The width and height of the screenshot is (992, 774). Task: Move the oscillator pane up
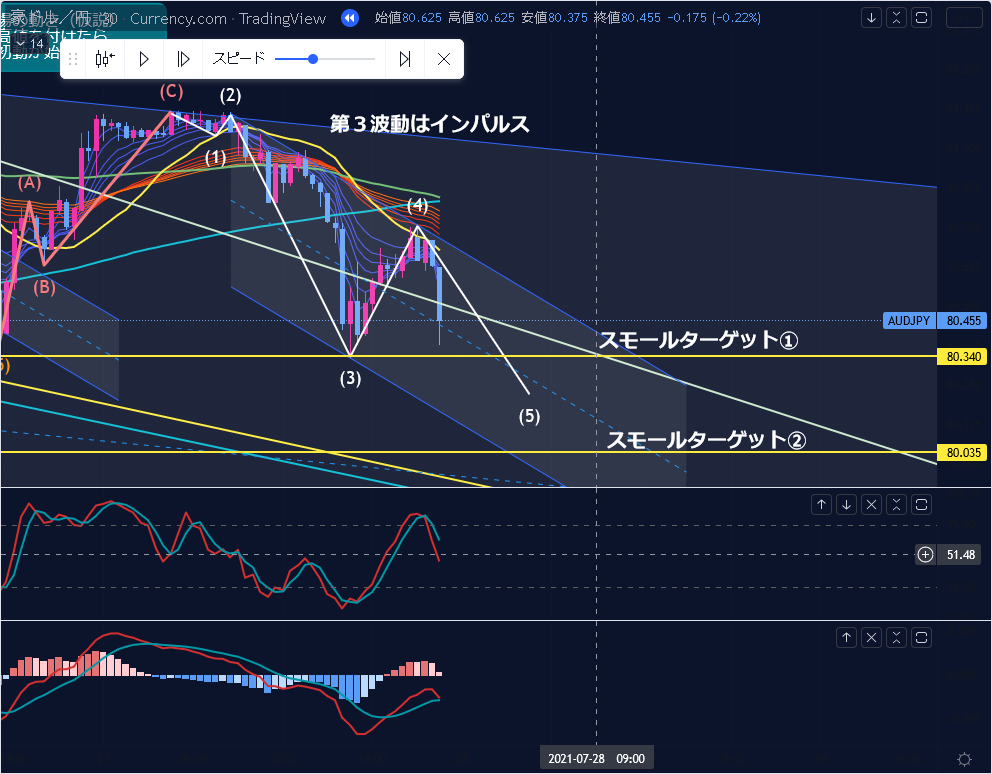tap(821, 505)
